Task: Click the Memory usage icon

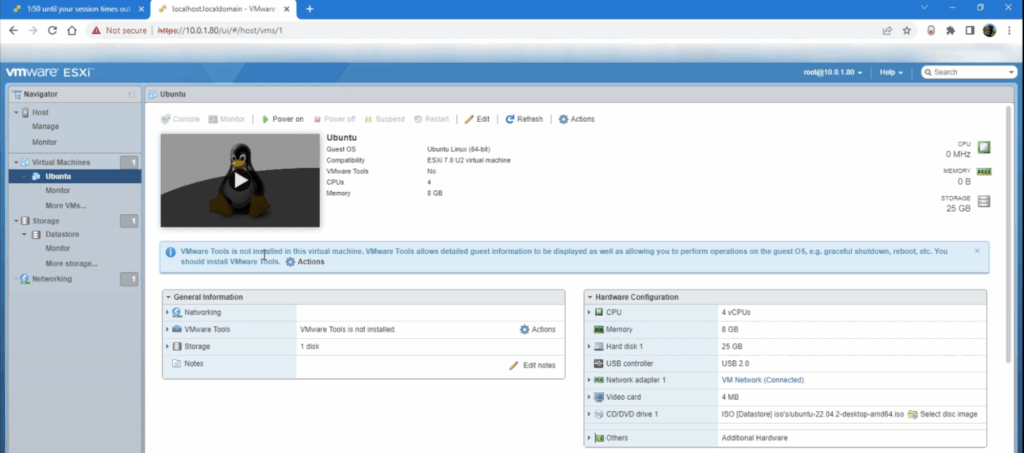Action: click(984, 172)
